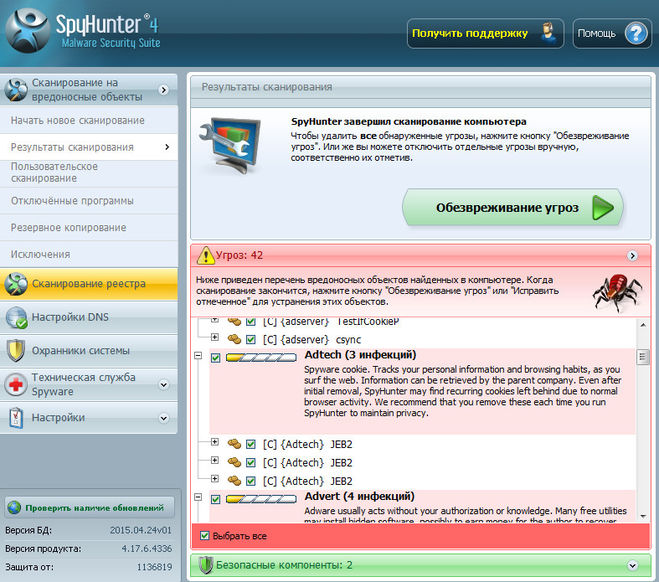Click the monitor with wrench icon
This screenshot has width=659, height=582.
[230, 145]
